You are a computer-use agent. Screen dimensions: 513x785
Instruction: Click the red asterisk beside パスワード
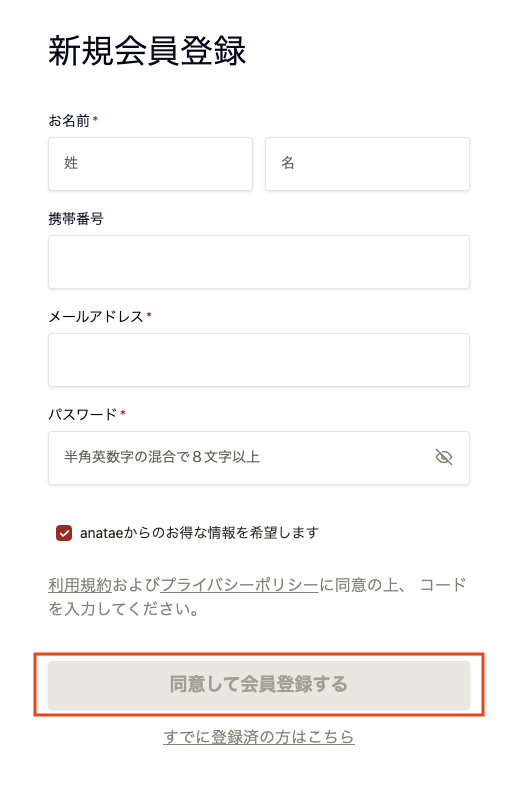123,413
